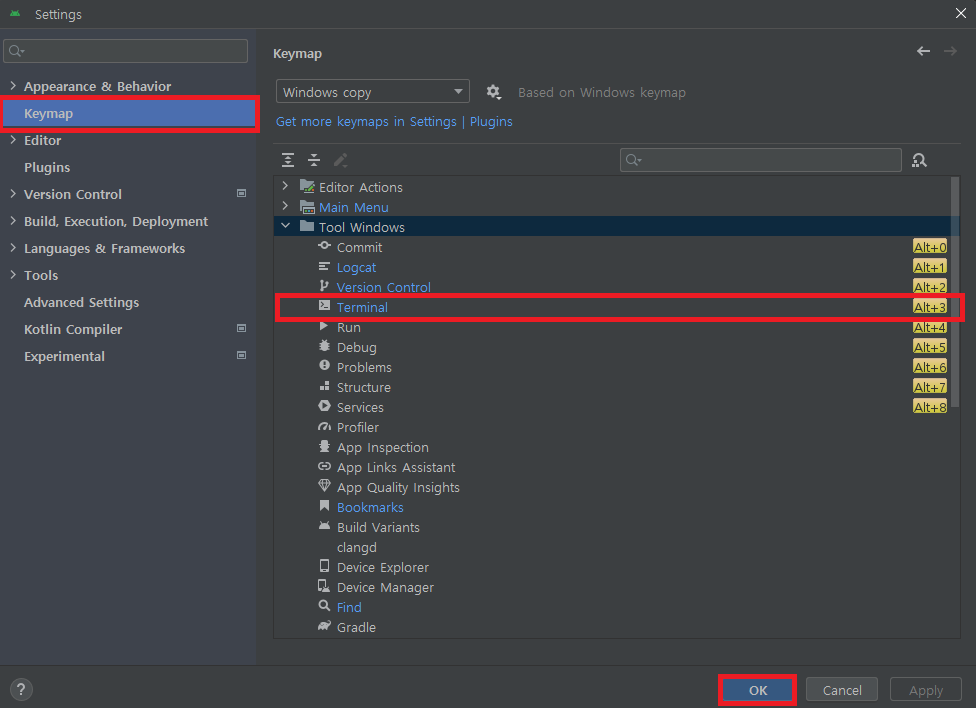Select Keymap in the settings sidebar
The height and width of the screenshot is (708, 976).
[129, 113]
